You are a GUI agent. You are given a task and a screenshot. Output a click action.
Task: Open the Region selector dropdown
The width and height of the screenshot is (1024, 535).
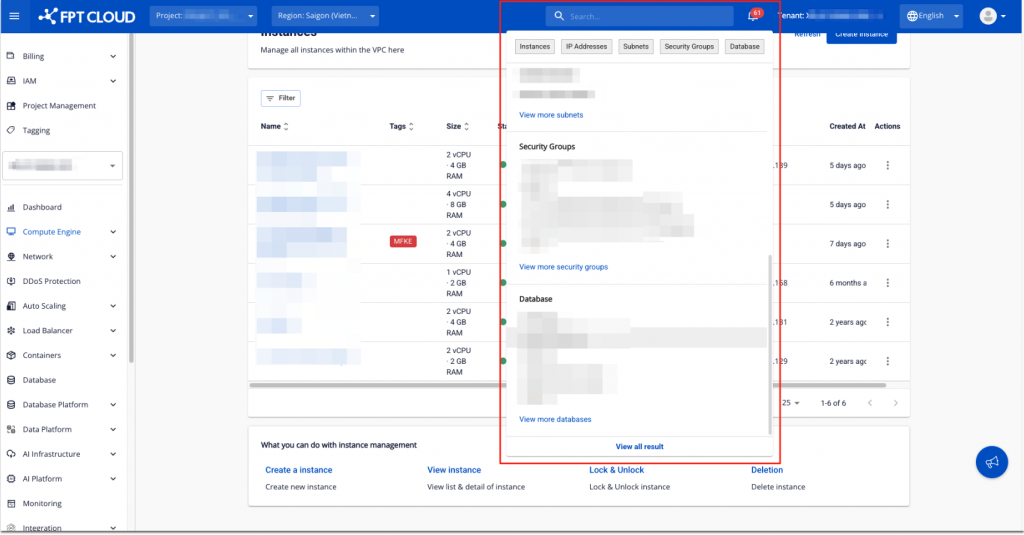tap(325, 16)
